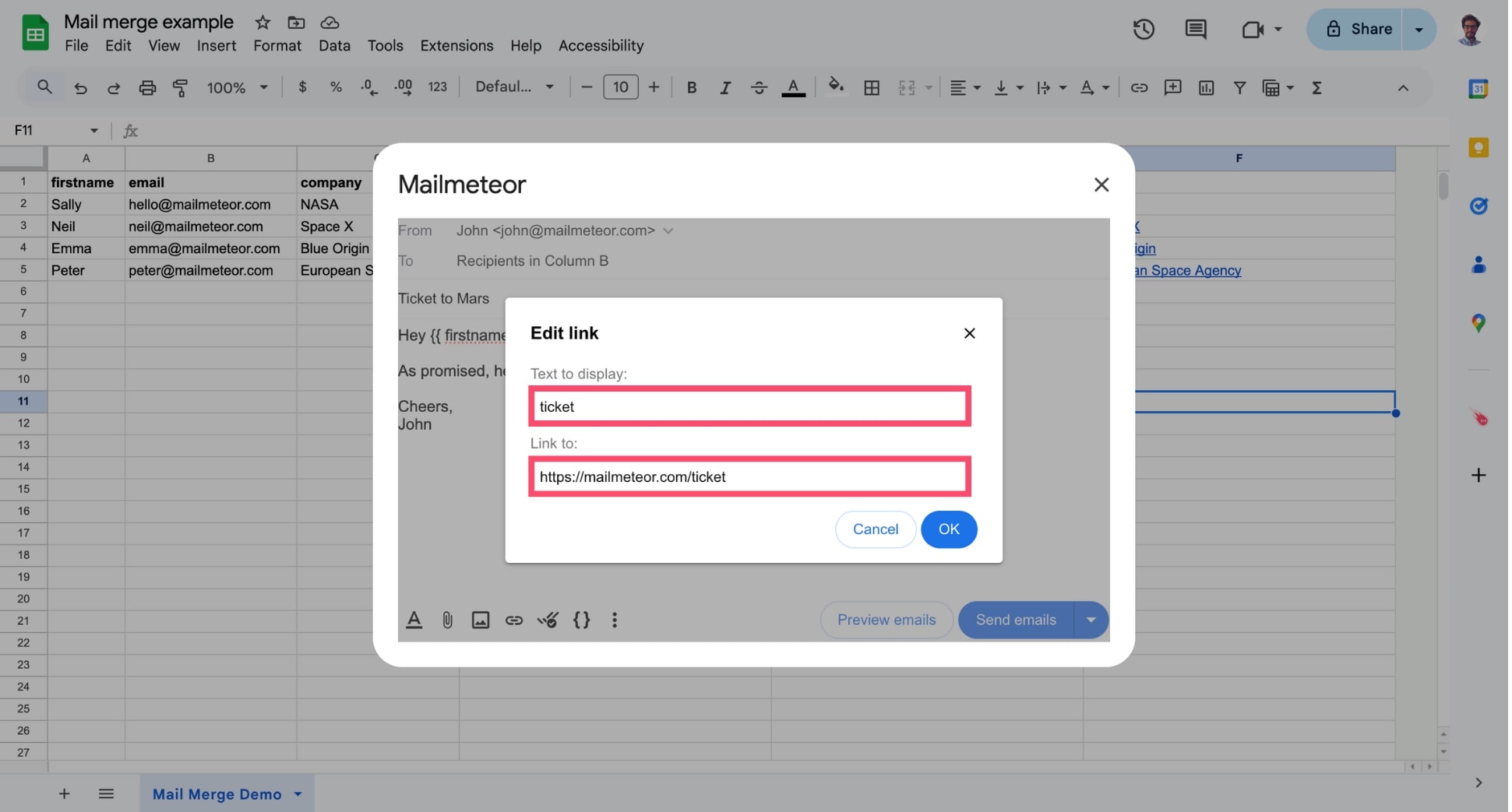Click curly braces variable icon
This screenshot has height=812, width=1512.
point(581,620)
